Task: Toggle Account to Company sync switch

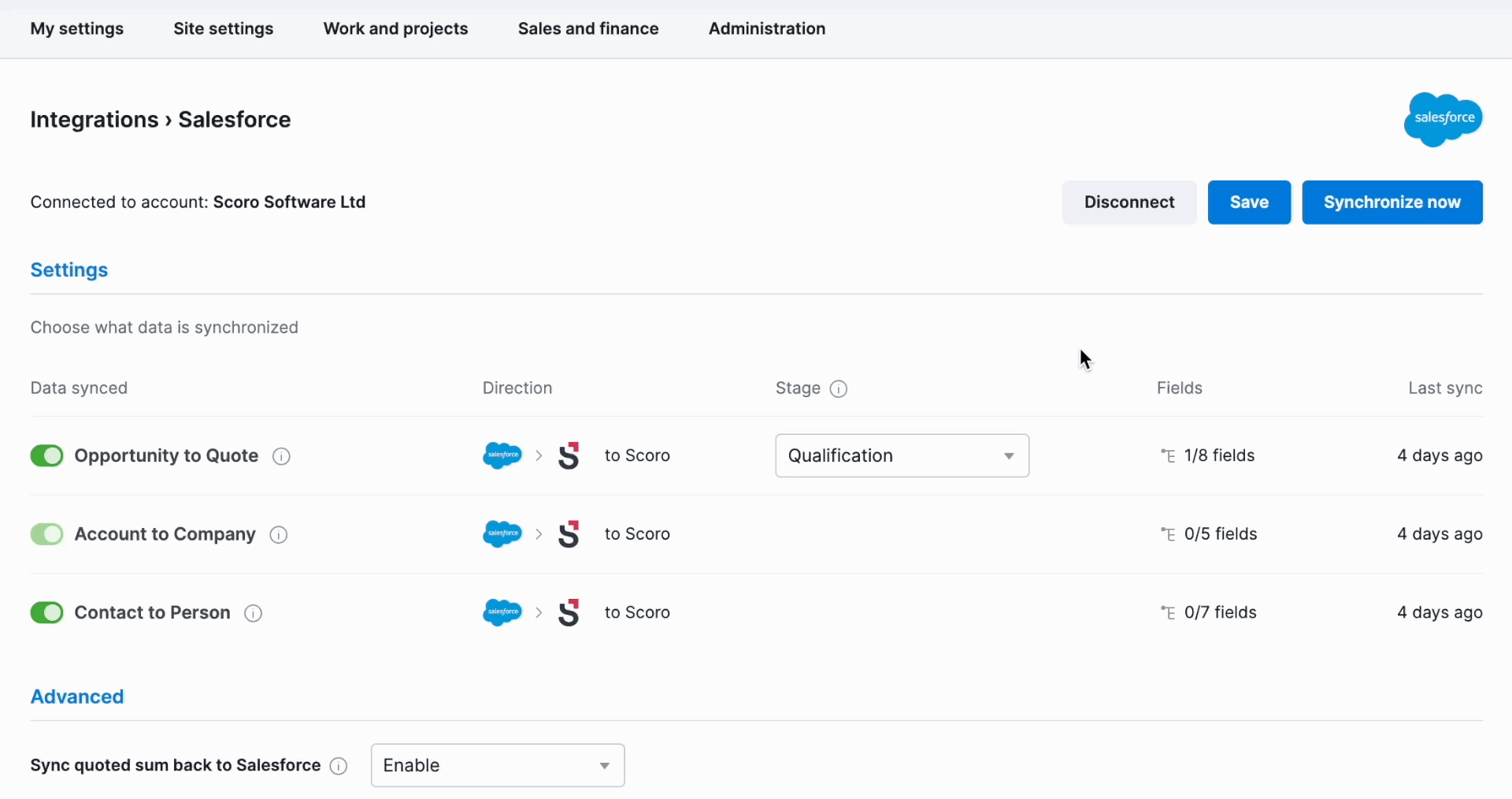Action: click(x=46, y=534)
